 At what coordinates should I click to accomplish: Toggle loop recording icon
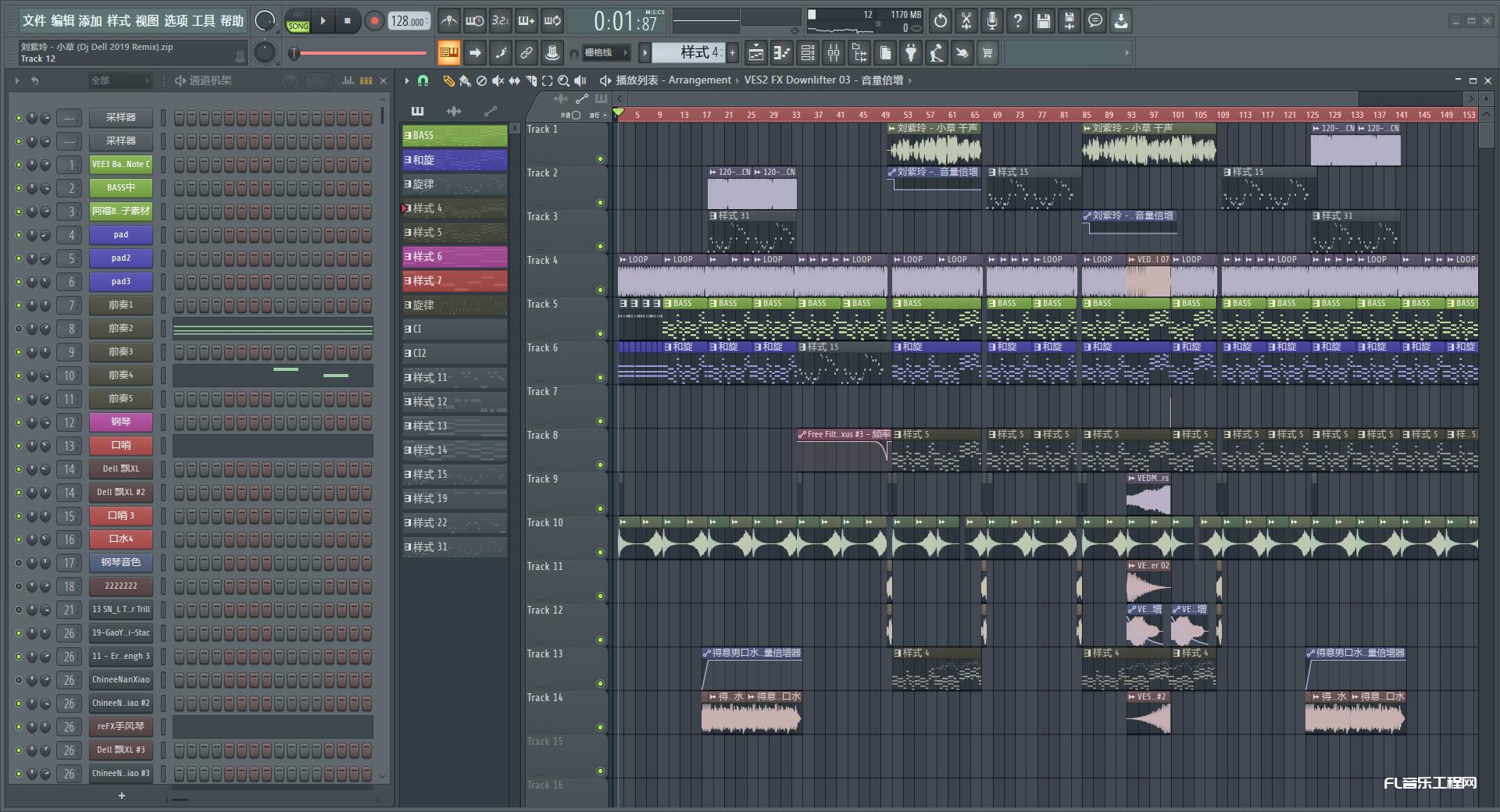click(x=552, y=21)
